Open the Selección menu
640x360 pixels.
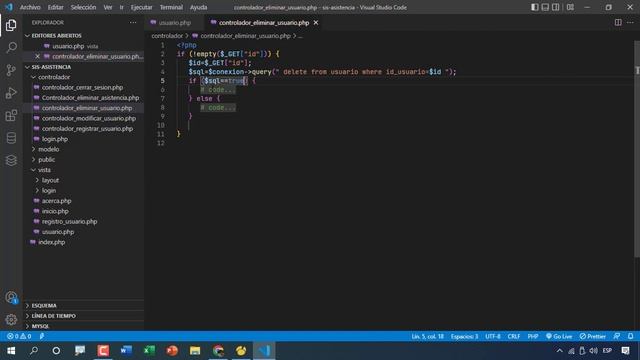click(x=83, y=7)
